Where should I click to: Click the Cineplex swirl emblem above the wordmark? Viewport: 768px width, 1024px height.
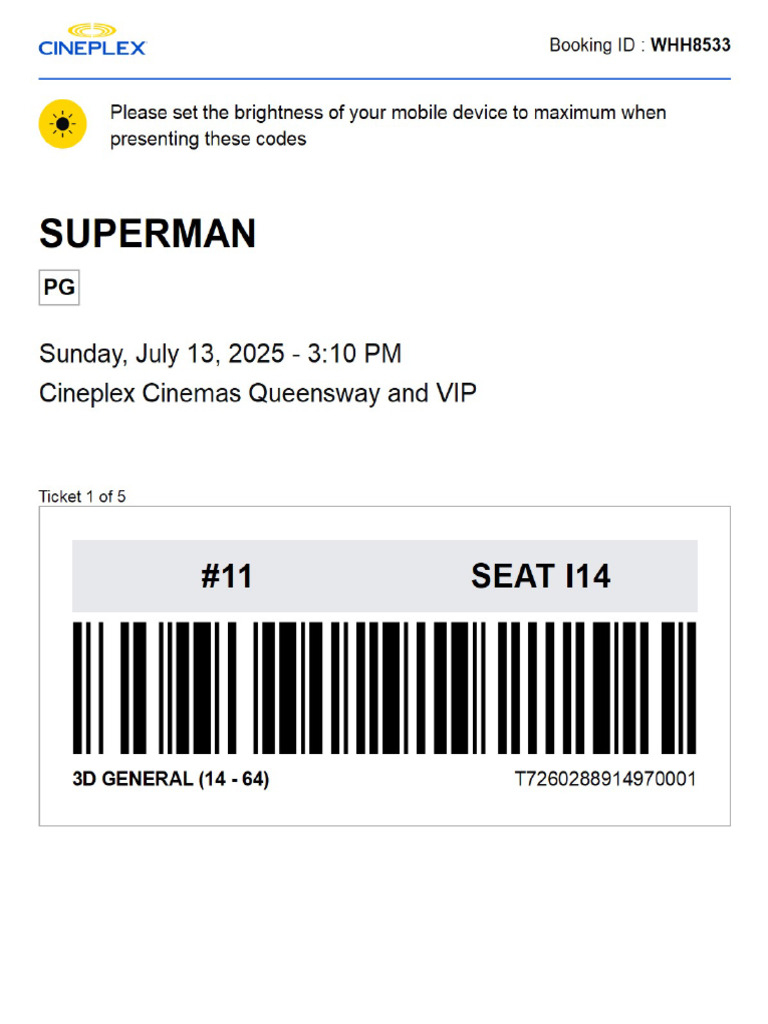point(92,31)
